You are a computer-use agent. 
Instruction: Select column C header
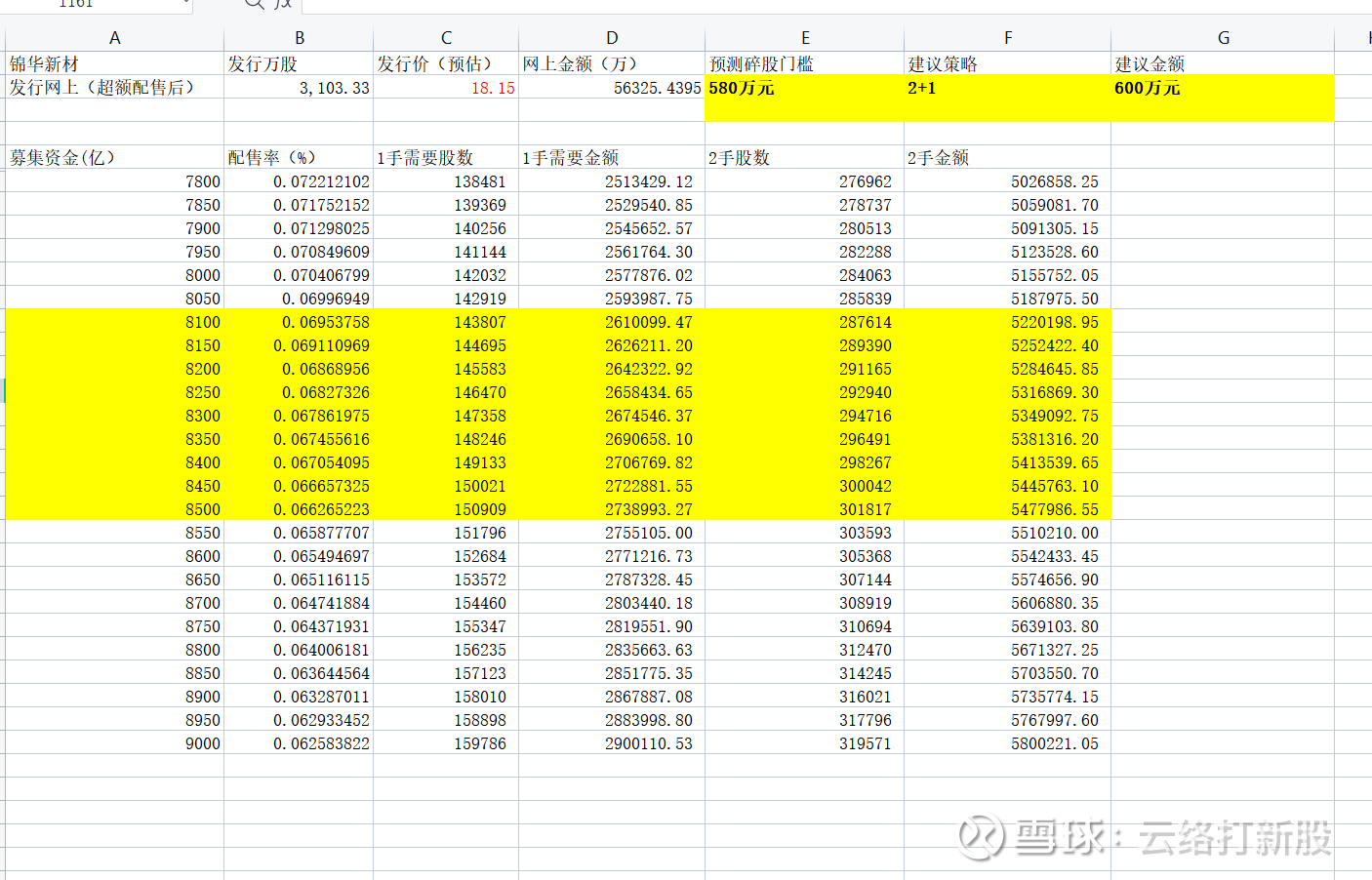(446, 38)
